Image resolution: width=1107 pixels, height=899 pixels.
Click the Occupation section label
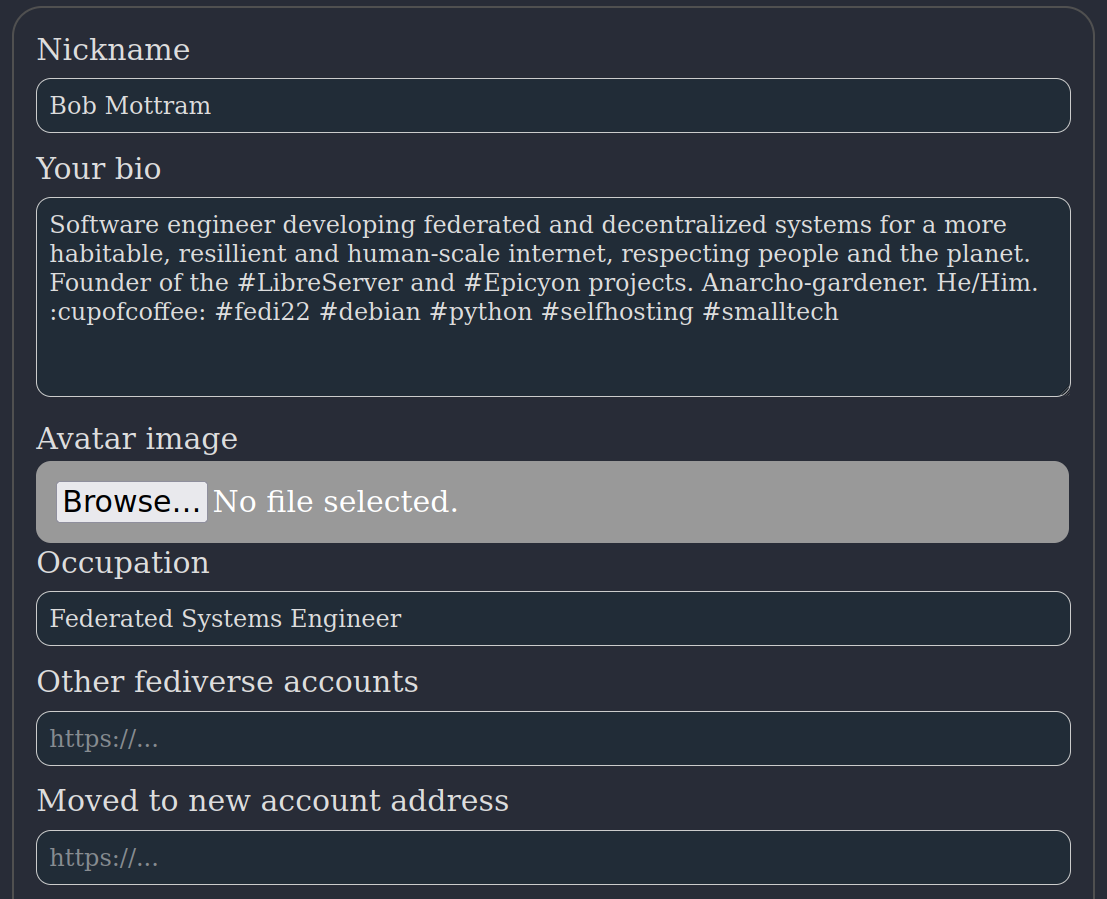pos(122,562)
